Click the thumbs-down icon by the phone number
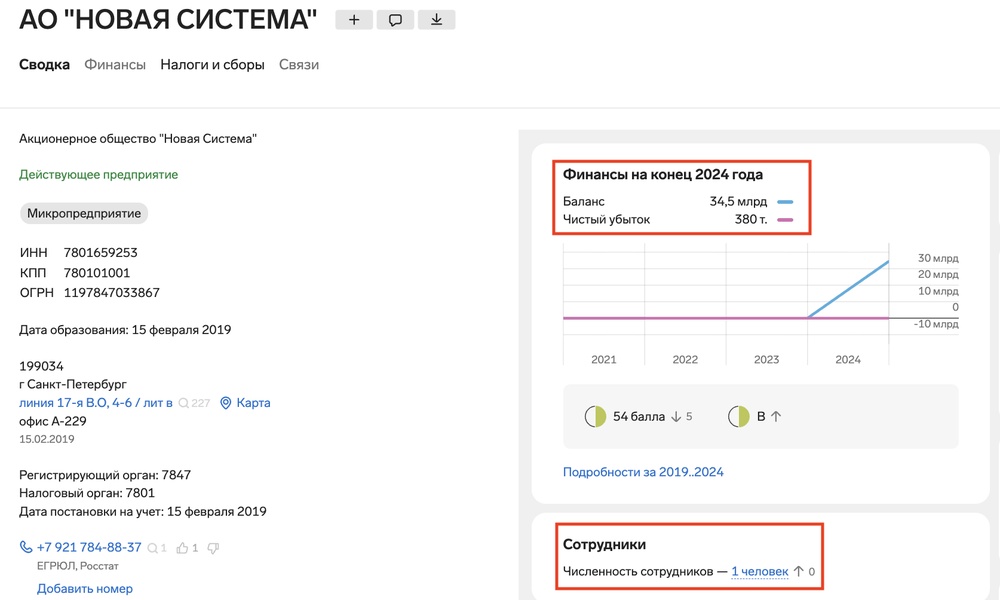This screenshot has height=600, width=1000. click(x=212, y=548)
